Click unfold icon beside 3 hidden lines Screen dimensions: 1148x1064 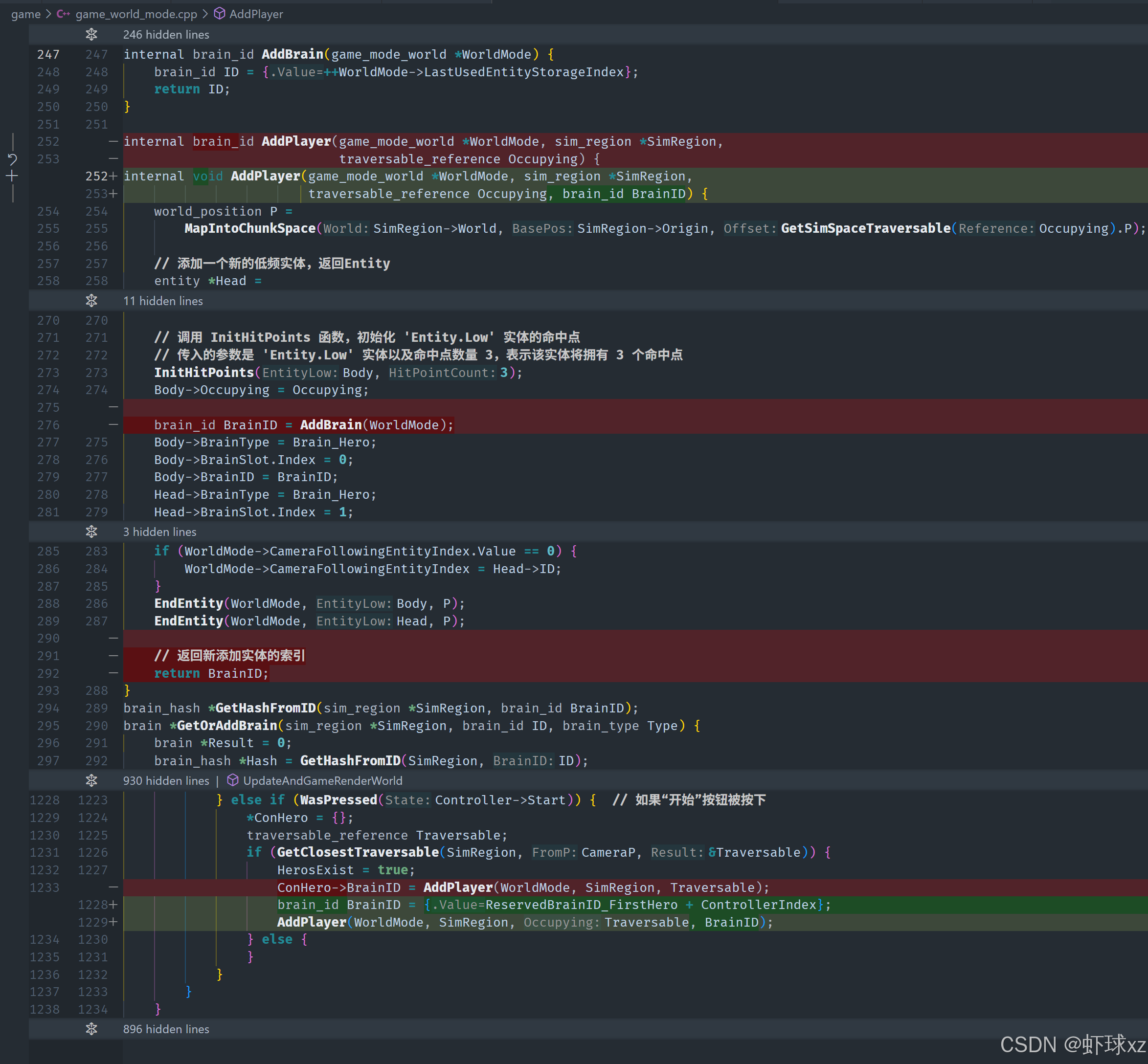91,532
